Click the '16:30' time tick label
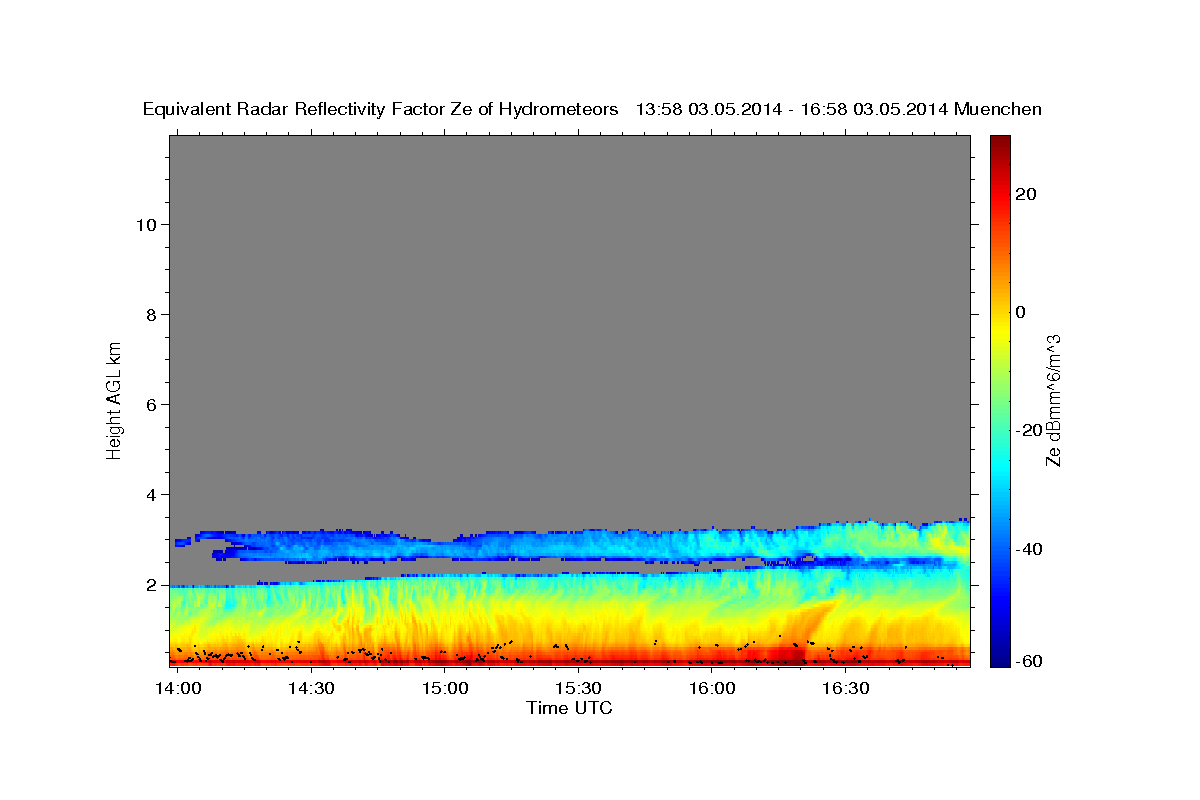 [845, 688]
